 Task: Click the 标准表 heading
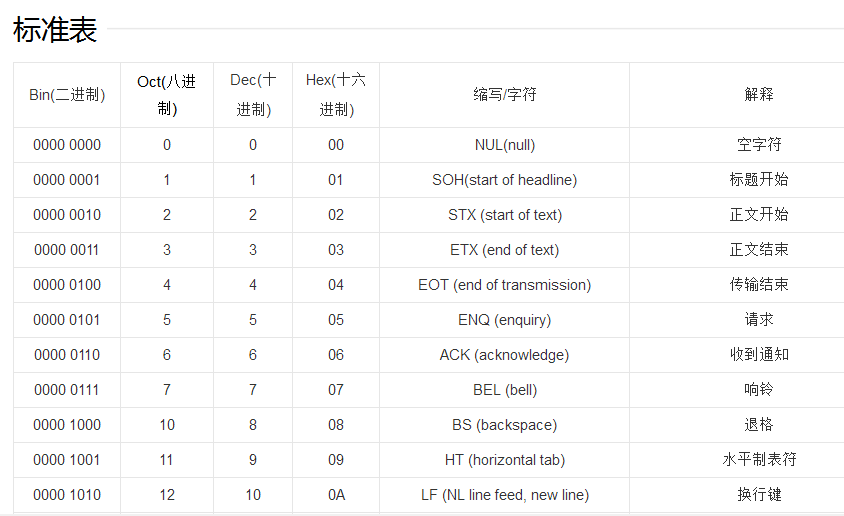[x=55, y=30]
